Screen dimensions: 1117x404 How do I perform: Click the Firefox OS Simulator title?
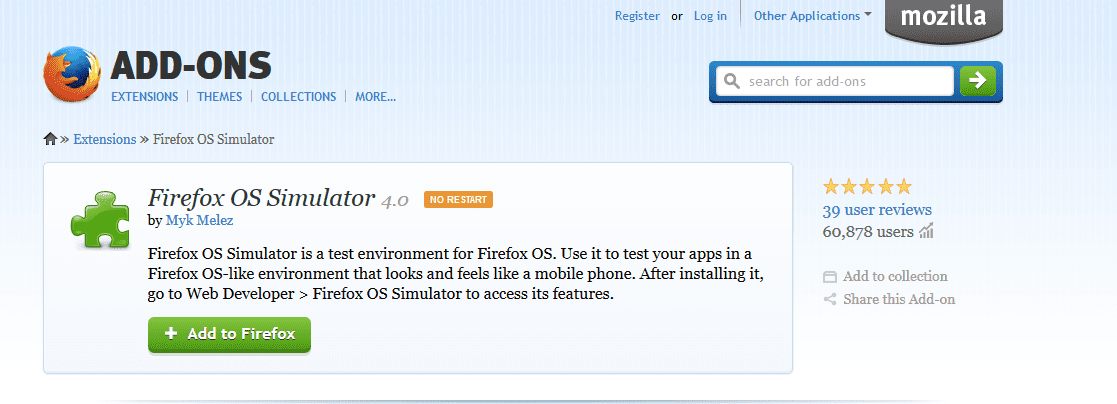(x=261, y=198)
